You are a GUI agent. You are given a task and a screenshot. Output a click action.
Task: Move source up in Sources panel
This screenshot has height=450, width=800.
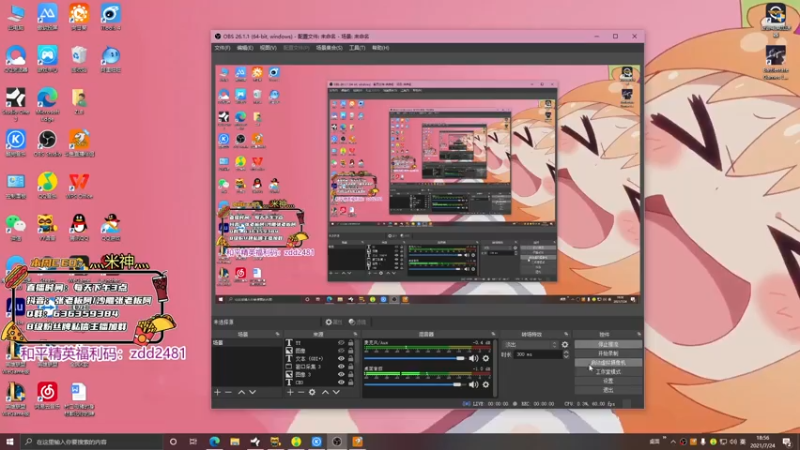click(x=325, y=392)
